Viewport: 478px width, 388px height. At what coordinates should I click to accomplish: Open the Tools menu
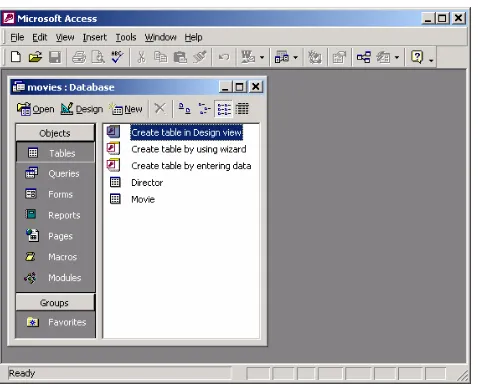126,37
